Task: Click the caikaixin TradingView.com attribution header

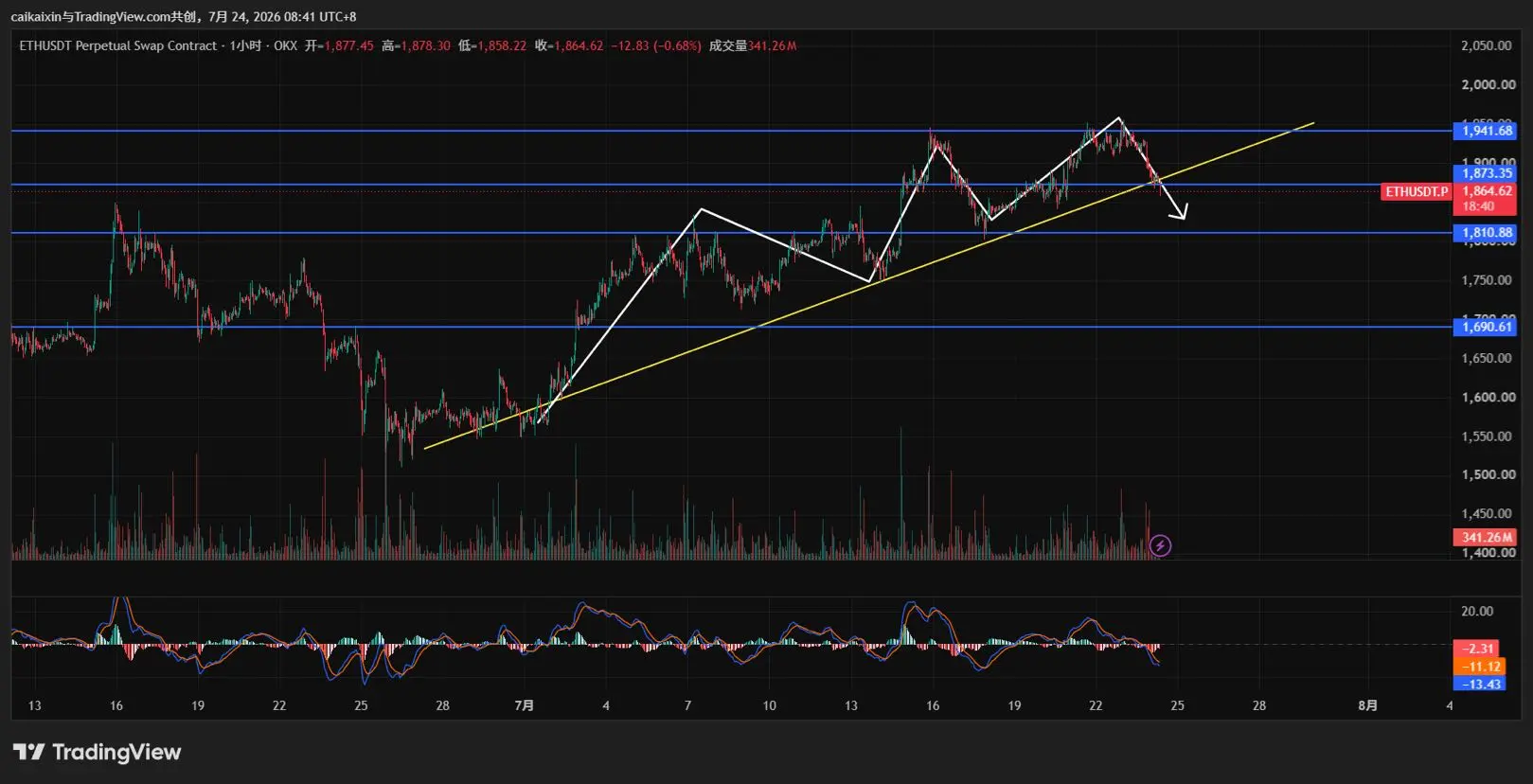Action: coord(184,16)
